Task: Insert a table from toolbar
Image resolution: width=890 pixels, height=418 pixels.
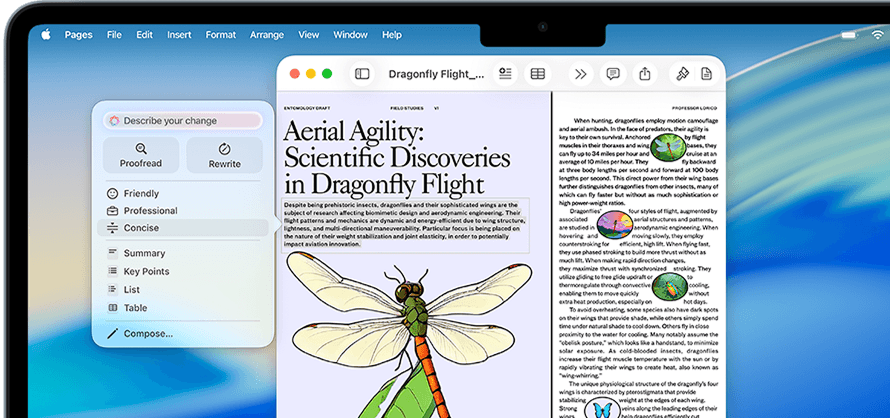Action: coord(538,74)
